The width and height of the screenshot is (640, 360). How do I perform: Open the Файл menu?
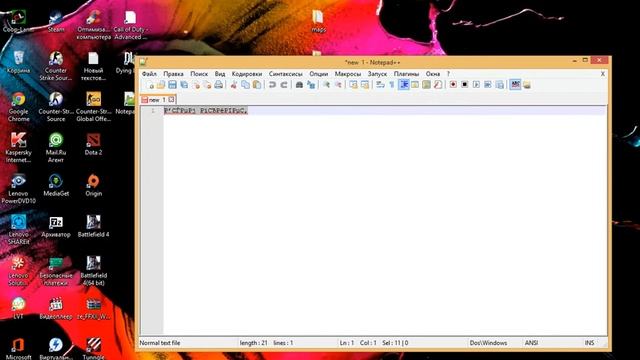coord(149,74)
